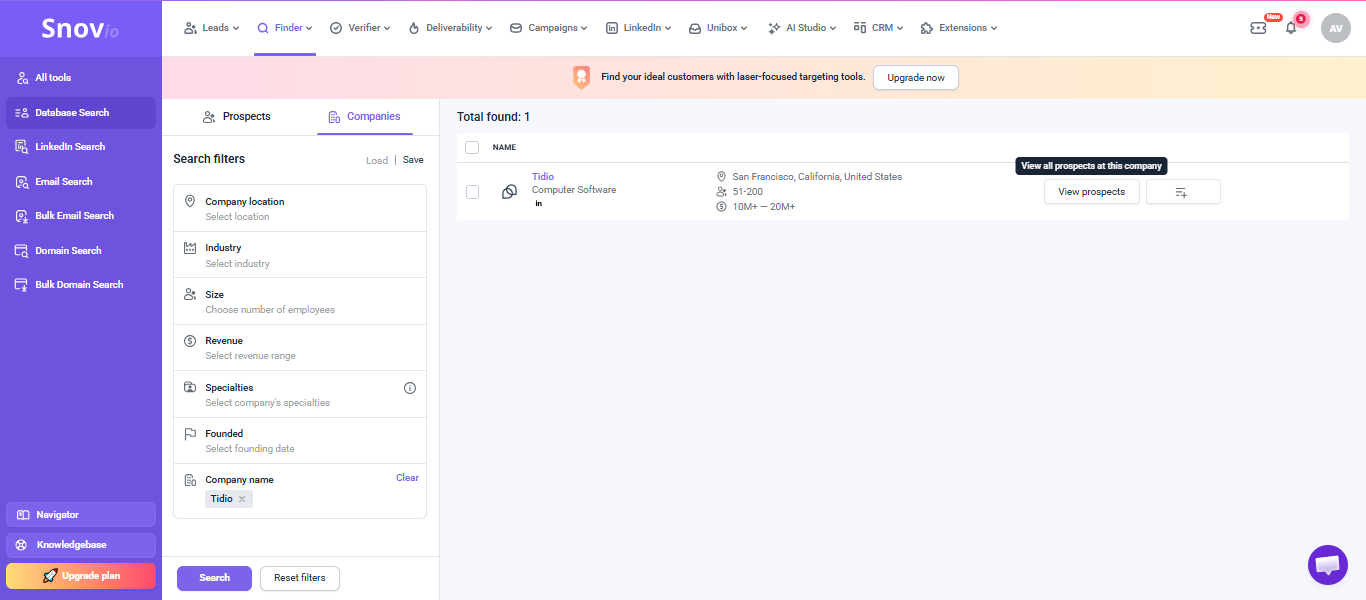The width and height of the screenshot is (1366, 600).
Task: Toggle the select-all checkbox in header
Action: click(472, 147)
